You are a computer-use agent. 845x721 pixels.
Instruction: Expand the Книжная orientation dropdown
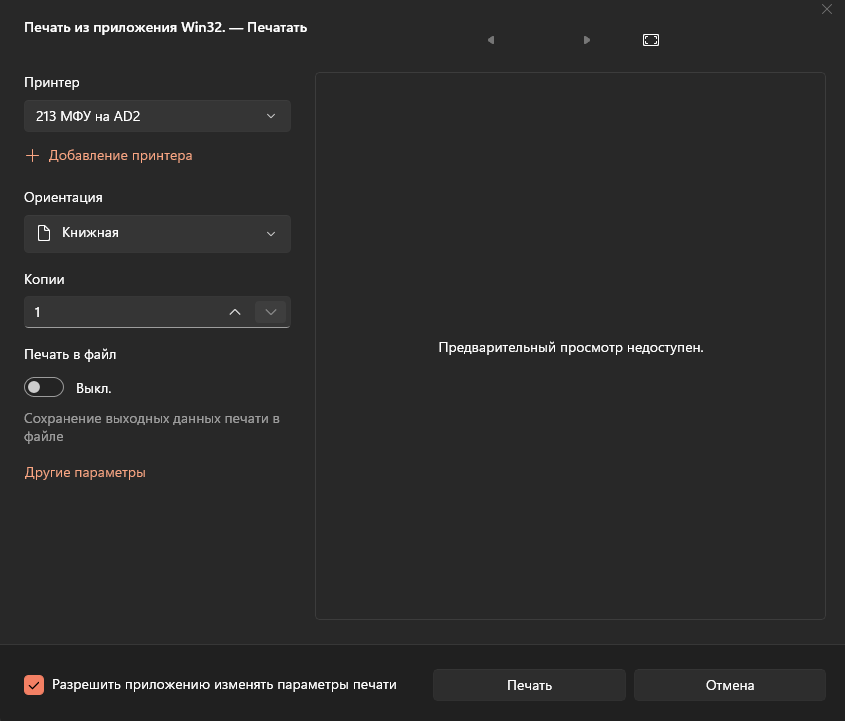[x=157, y=234]
